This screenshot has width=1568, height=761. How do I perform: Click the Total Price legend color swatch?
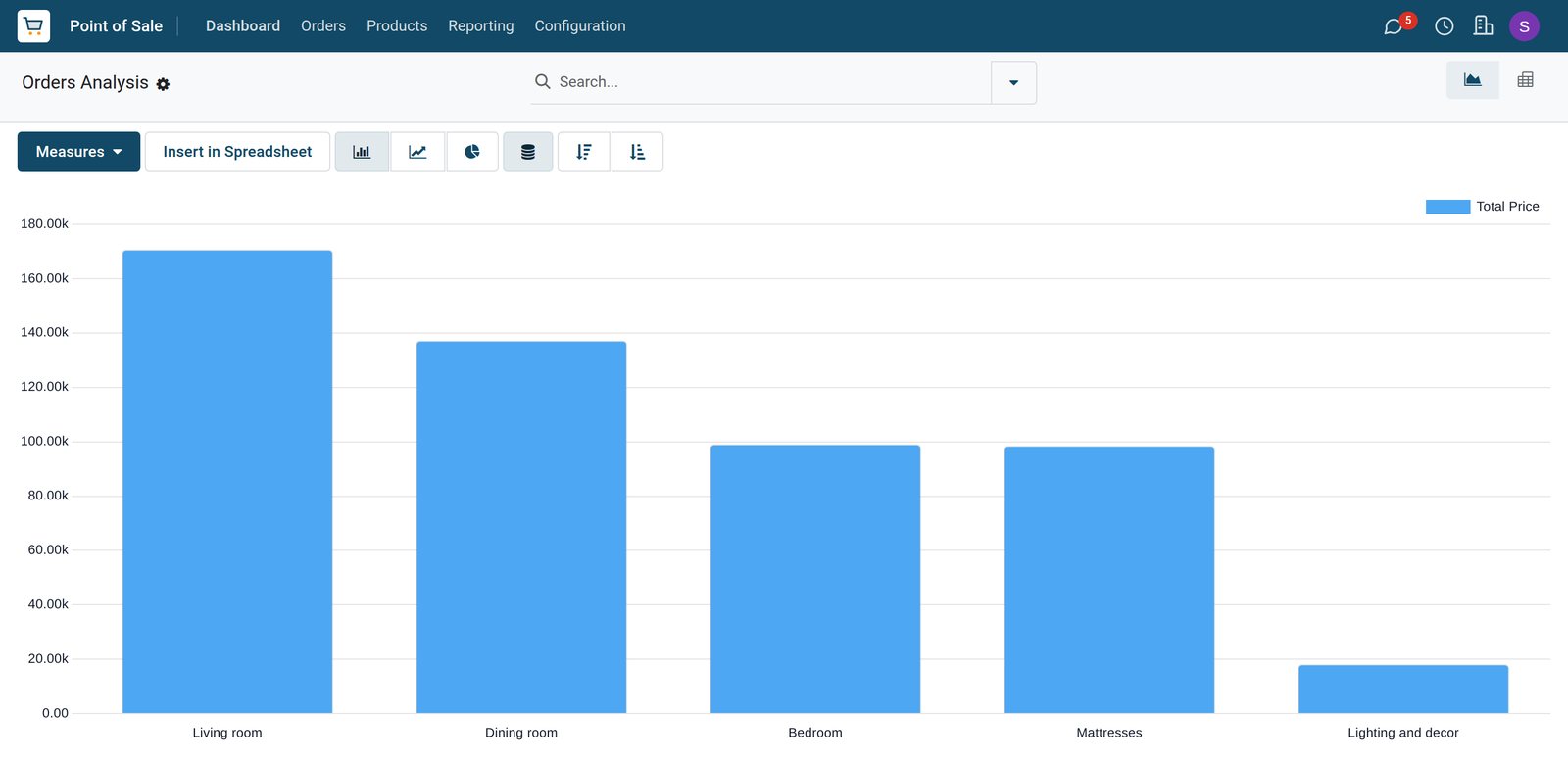(1447, 207)
